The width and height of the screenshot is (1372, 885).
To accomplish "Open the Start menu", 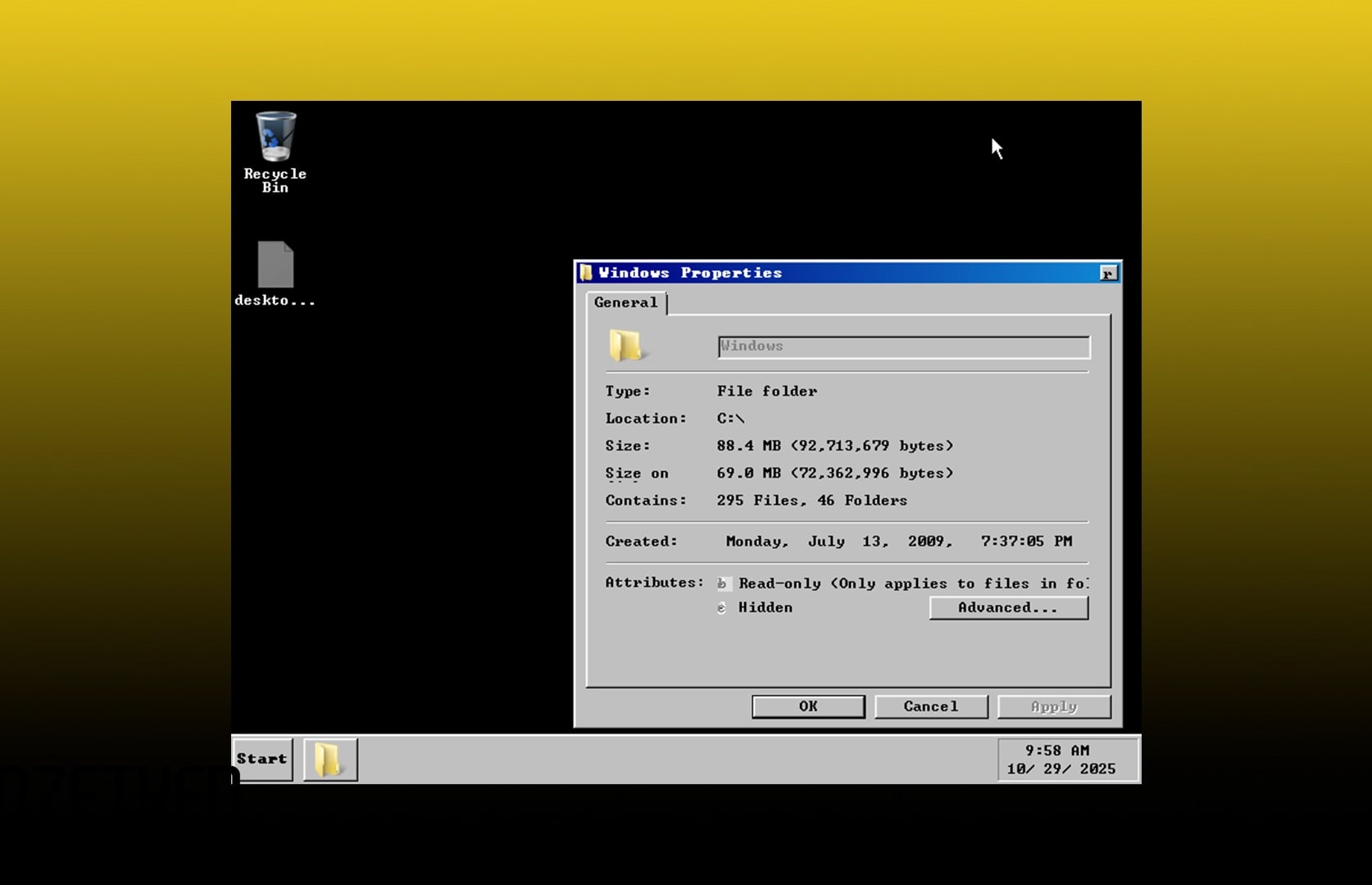I will tap(262, 760).
